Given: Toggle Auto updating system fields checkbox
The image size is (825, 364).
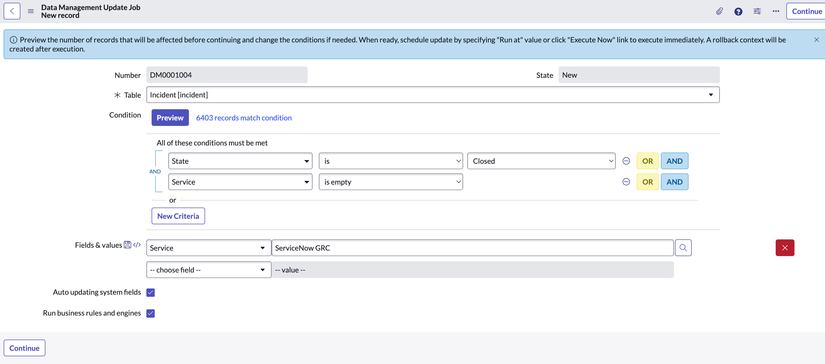Looking at the screenshot, I should (x=150, y=292).
